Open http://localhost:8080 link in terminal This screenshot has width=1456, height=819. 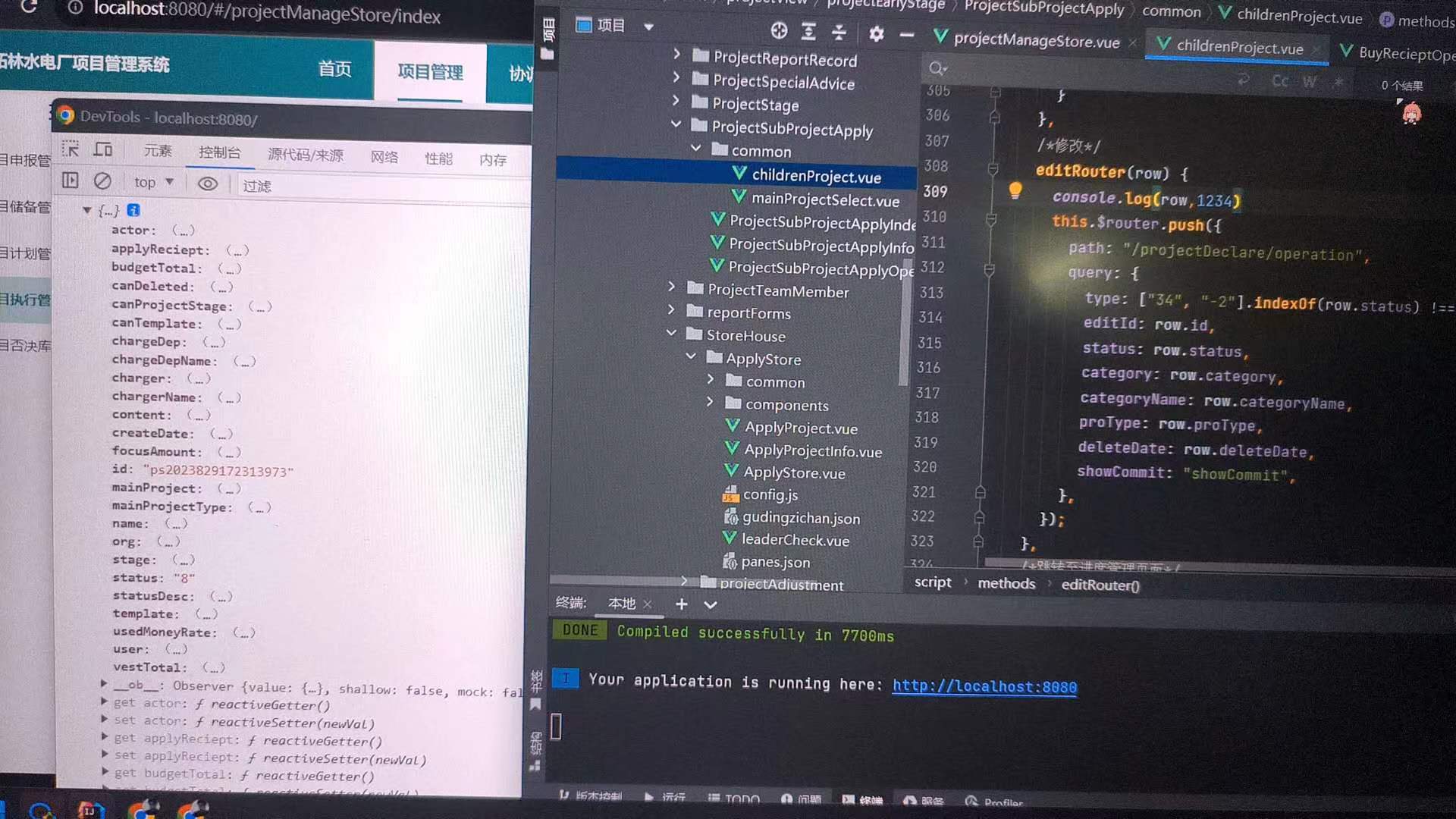984,686
